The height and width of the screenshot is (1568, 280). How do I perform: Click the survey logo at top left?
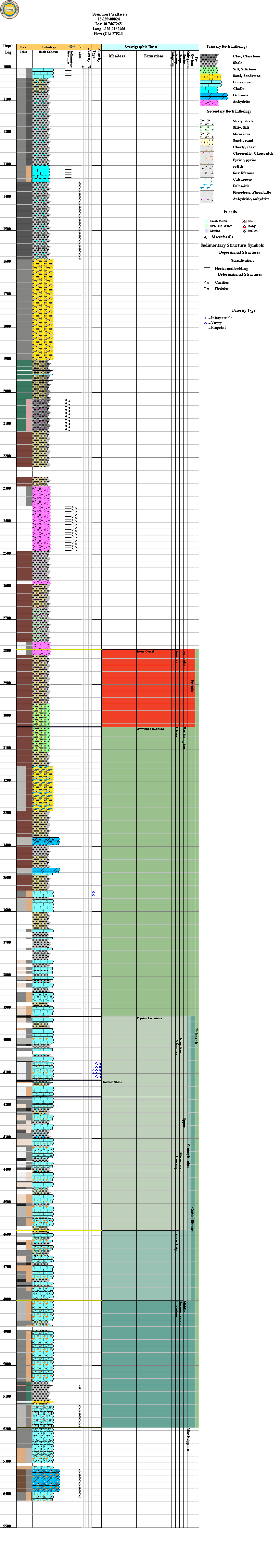(9, 10)
